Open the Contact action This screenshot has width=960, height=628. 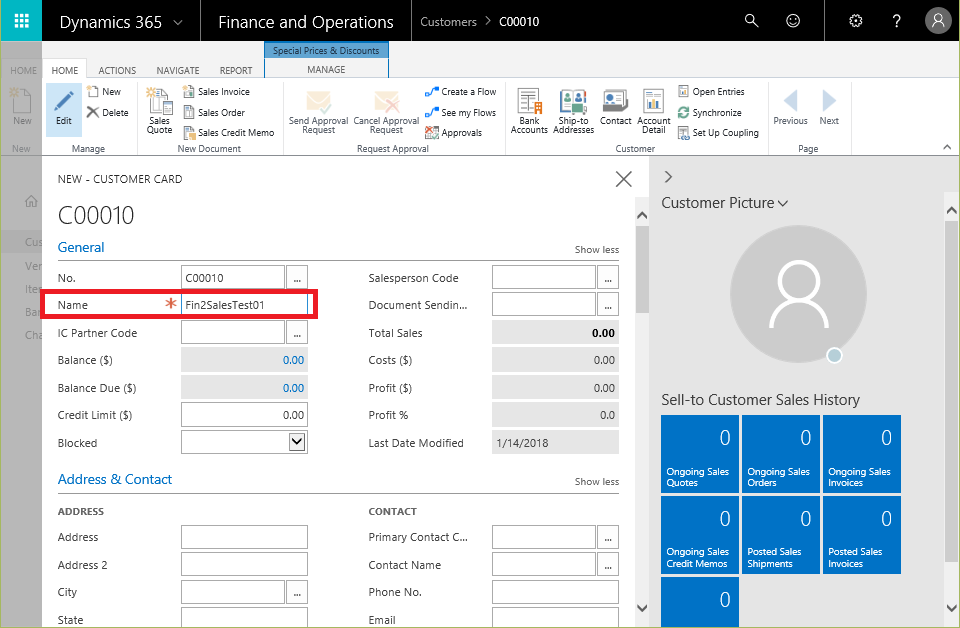tap(615, 107)
